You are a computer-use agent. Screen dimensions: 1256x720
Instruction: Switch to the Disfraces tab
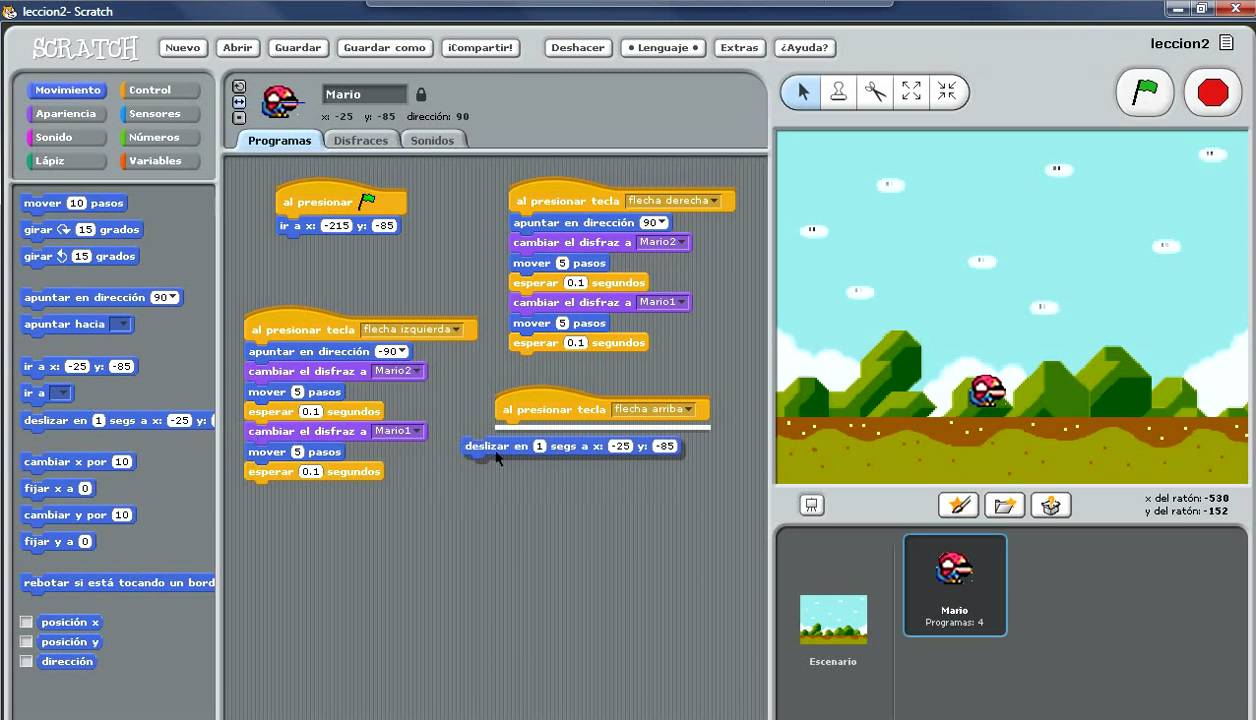pos(360,140)
